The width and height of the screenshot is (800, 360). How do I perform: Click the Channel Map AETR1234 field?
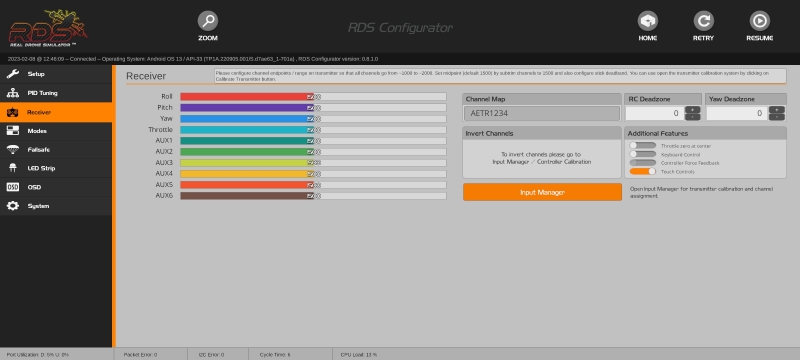(542, 113)
